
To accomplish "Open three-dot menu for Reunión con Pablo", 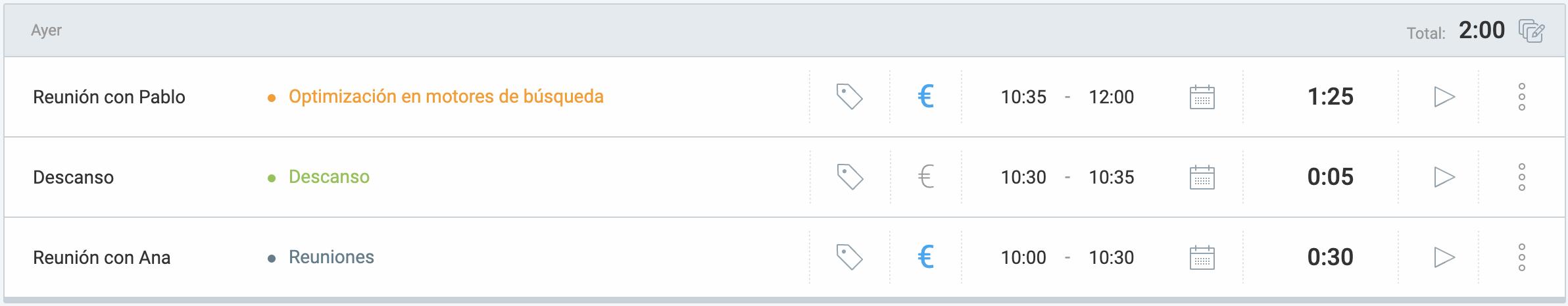I will [1521, 97].
